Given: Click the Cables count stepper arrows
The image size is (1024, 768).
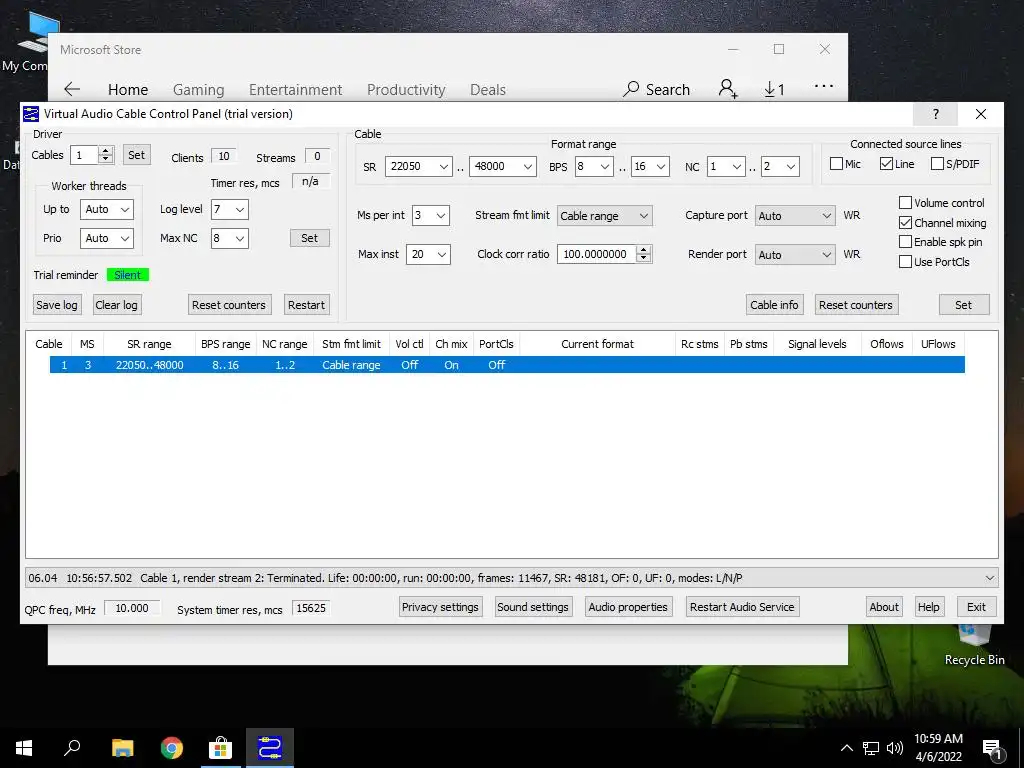Looking at the screenshot, I should (106, 155).
